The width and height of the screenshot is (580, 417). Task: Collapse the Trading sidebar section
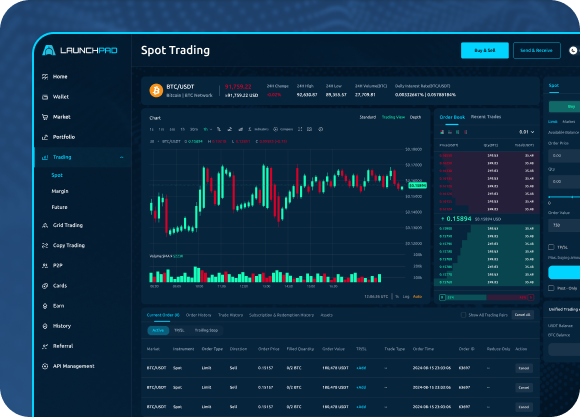(x=122, y=157)
